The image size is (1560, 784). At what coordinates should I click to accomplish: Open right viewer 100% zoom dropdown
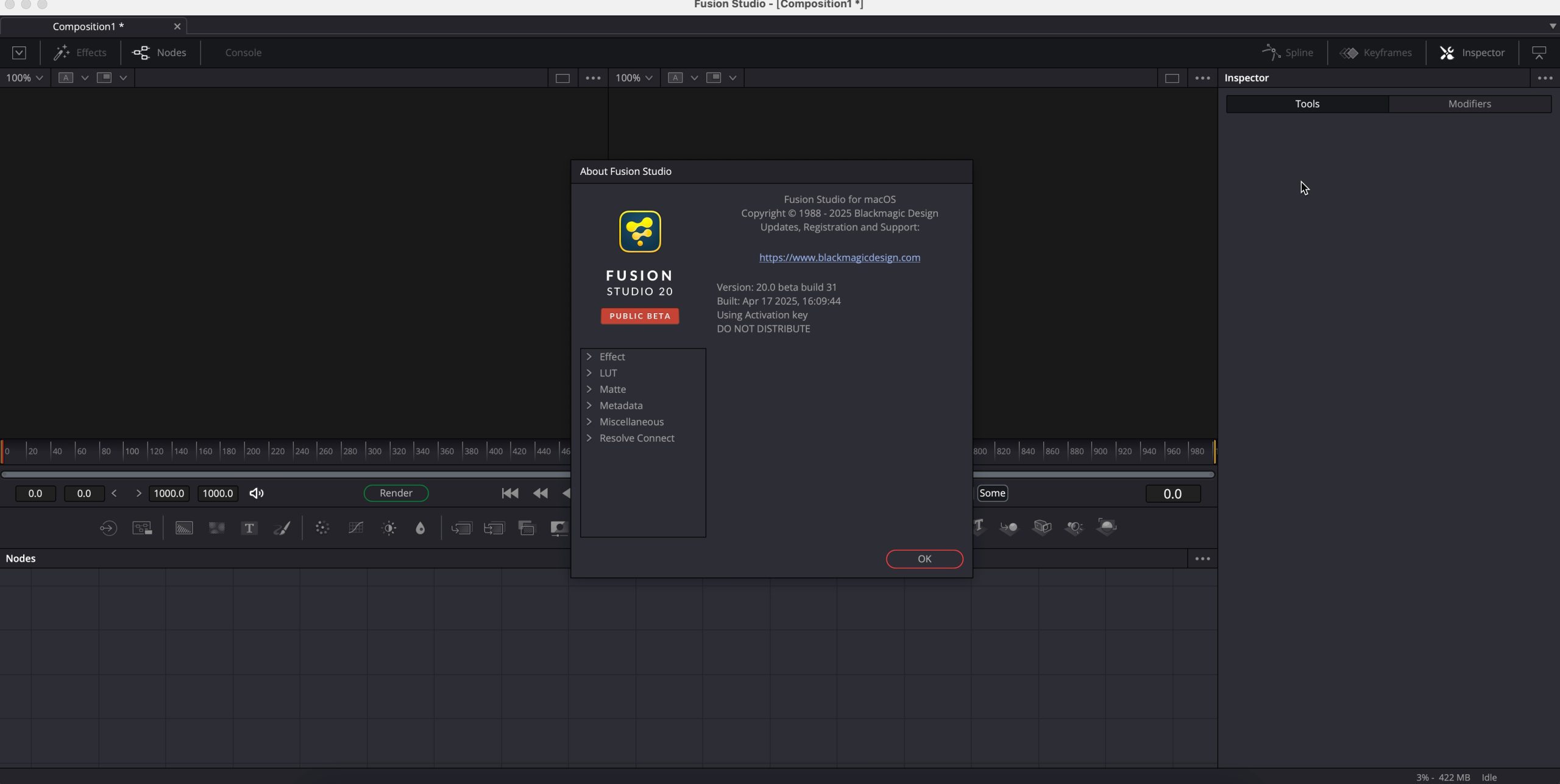pyautogui.click(x=634, y=78)
